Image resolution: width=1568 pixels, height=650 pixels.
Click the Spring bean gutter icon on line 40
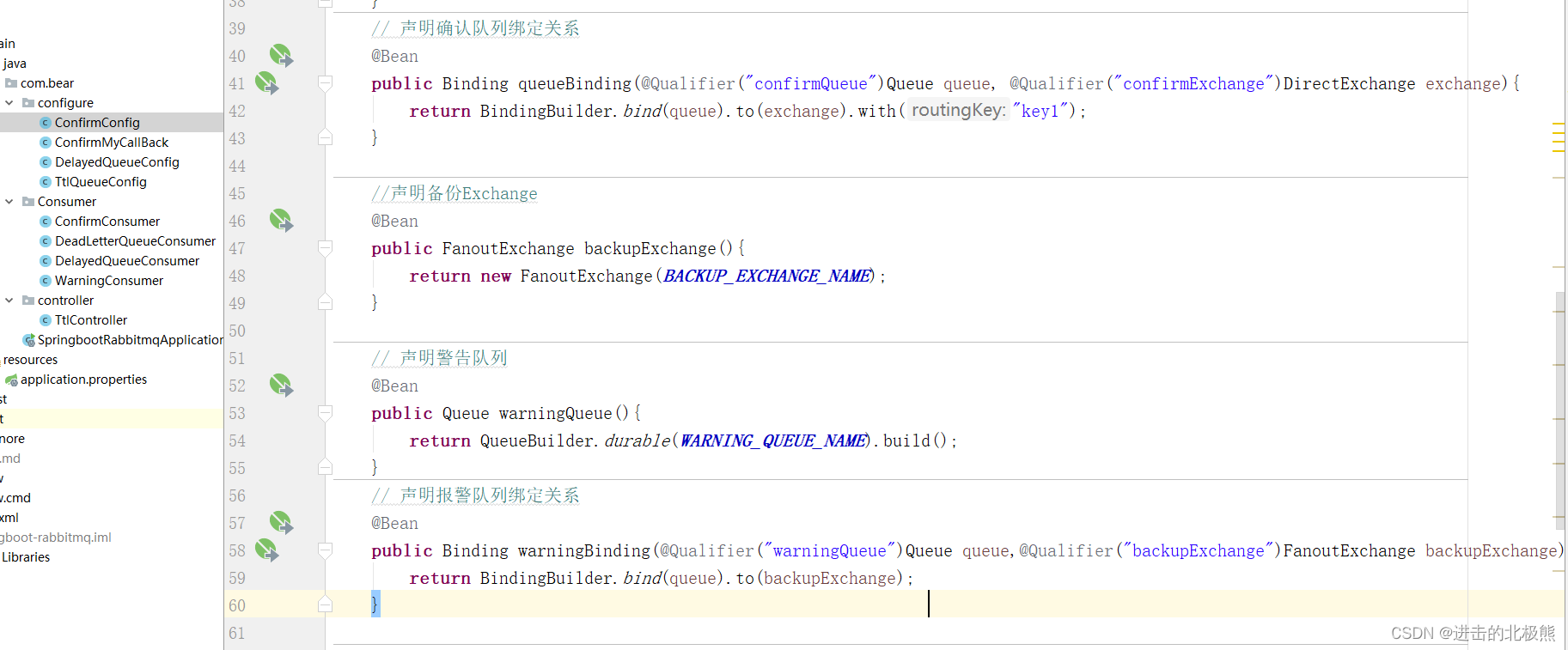281,56
